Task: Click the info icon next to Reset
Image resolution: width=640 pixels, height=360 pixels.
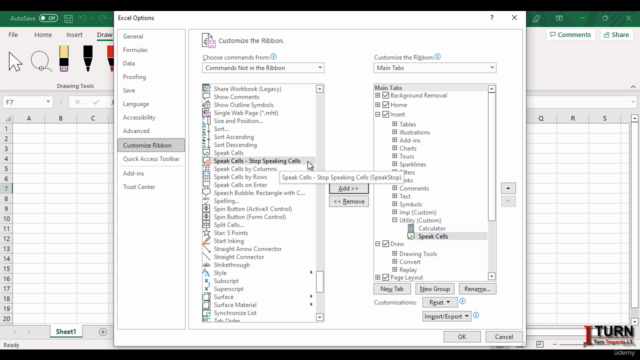Action: coord(462,301)
